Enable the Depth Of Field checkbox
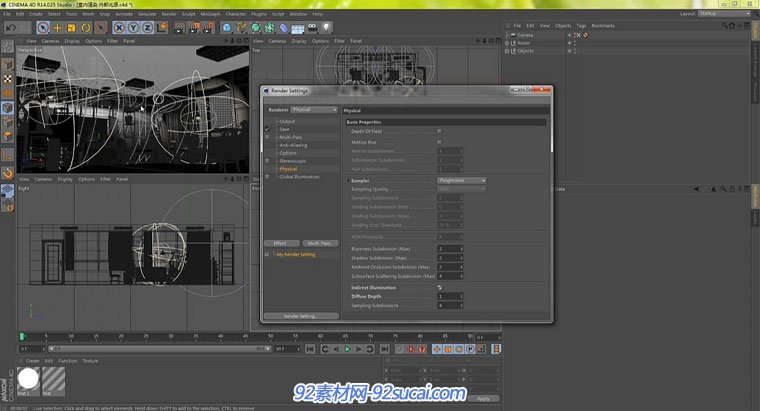The width and height of the screenshot is (760, 411). click(x=439, y=131)
